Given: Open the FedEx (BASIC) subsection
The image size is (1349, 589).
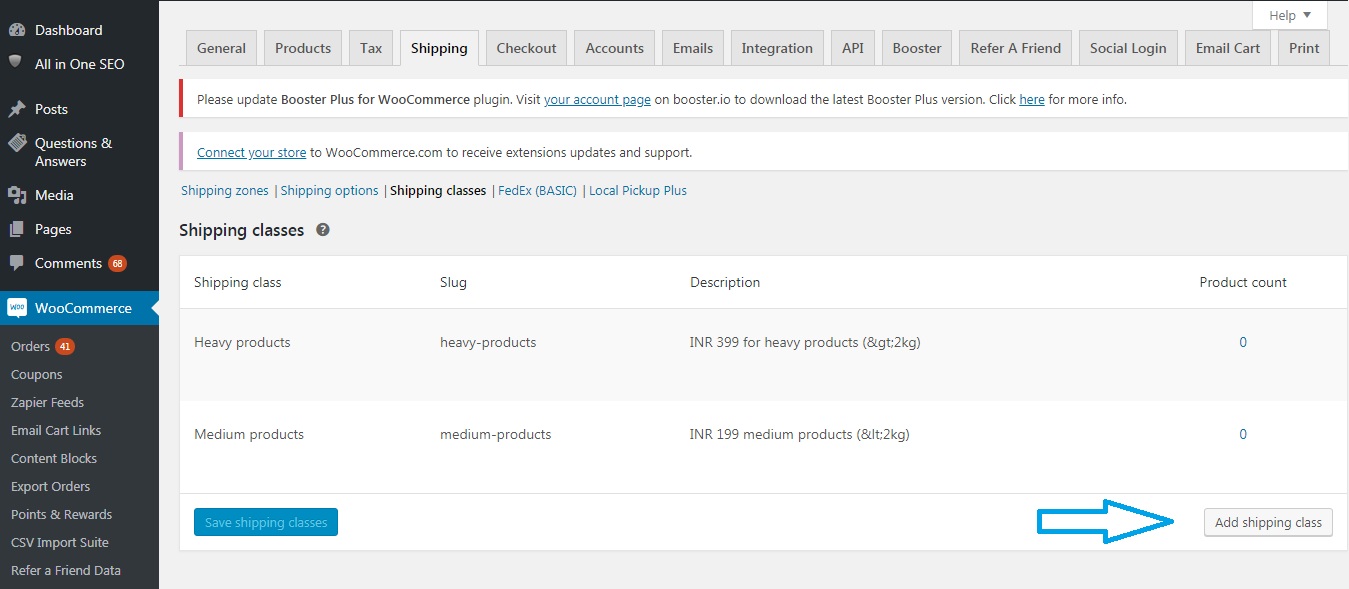Looking at the screenshot, I should tap(538, 190).
